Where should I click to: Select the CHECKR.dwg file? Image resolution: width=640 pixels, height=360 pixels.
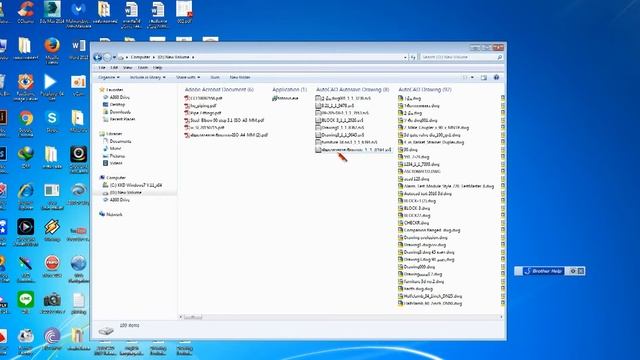point(413,223)
